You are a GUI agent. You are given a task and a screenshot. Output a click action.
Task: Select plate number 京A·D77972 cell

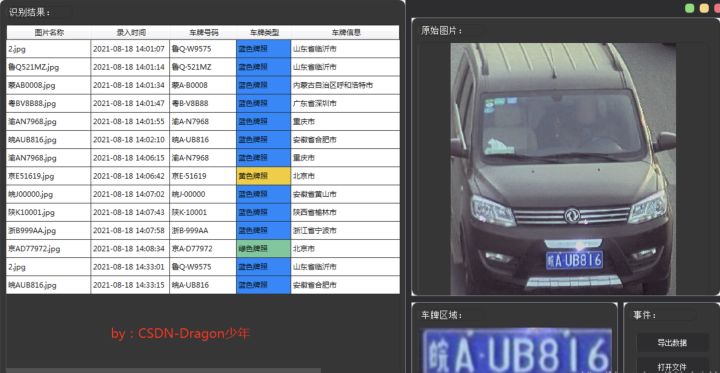203,249
